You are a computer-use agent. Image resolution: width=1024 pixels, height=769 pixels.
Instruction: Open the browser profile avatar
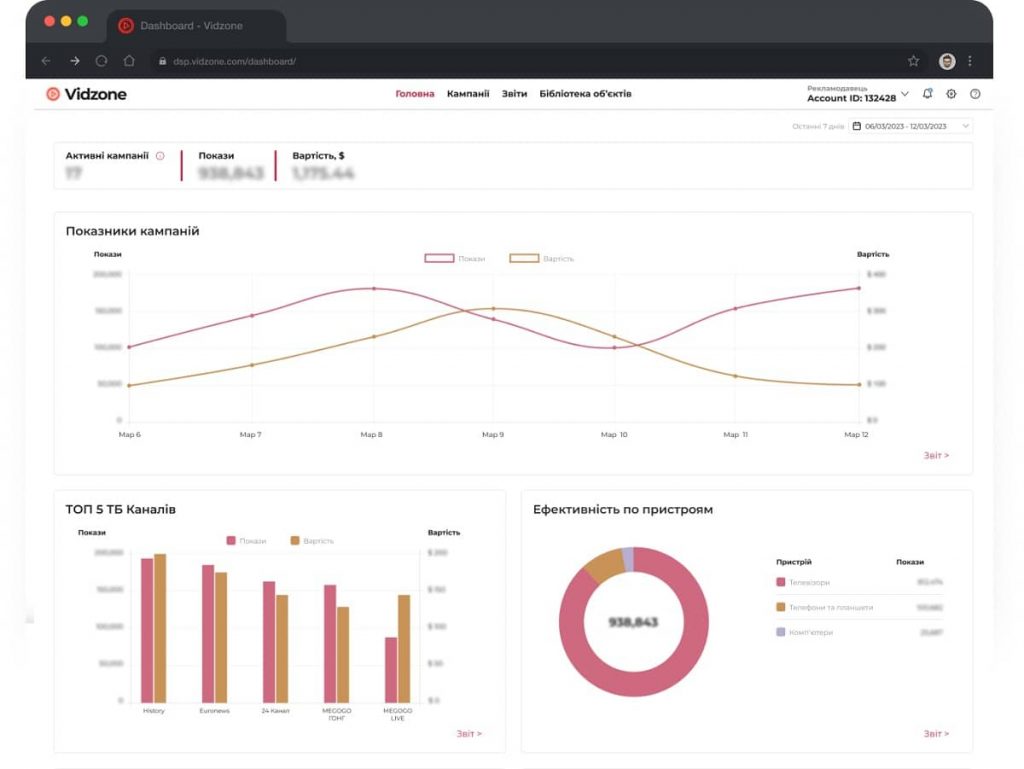point(946,61)
